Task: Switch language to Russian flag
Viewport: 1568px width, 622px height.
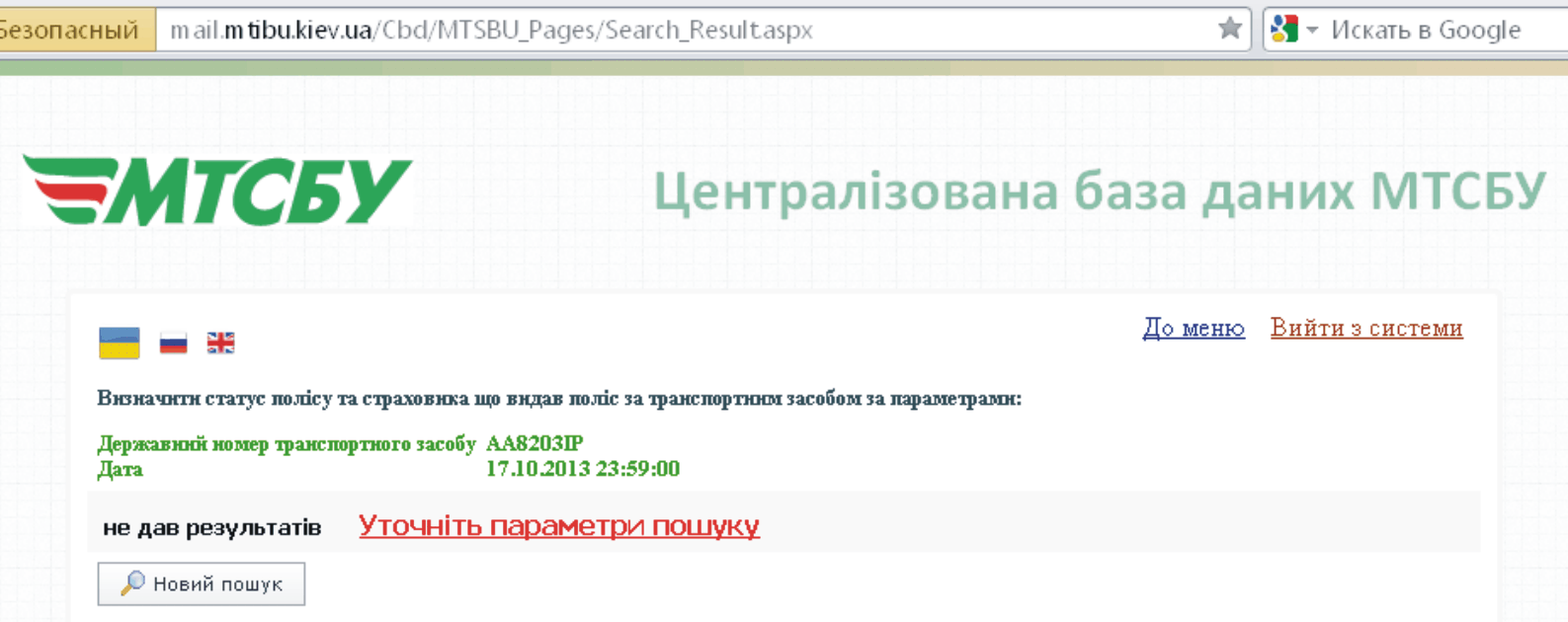Action: (x=173, y=343)
